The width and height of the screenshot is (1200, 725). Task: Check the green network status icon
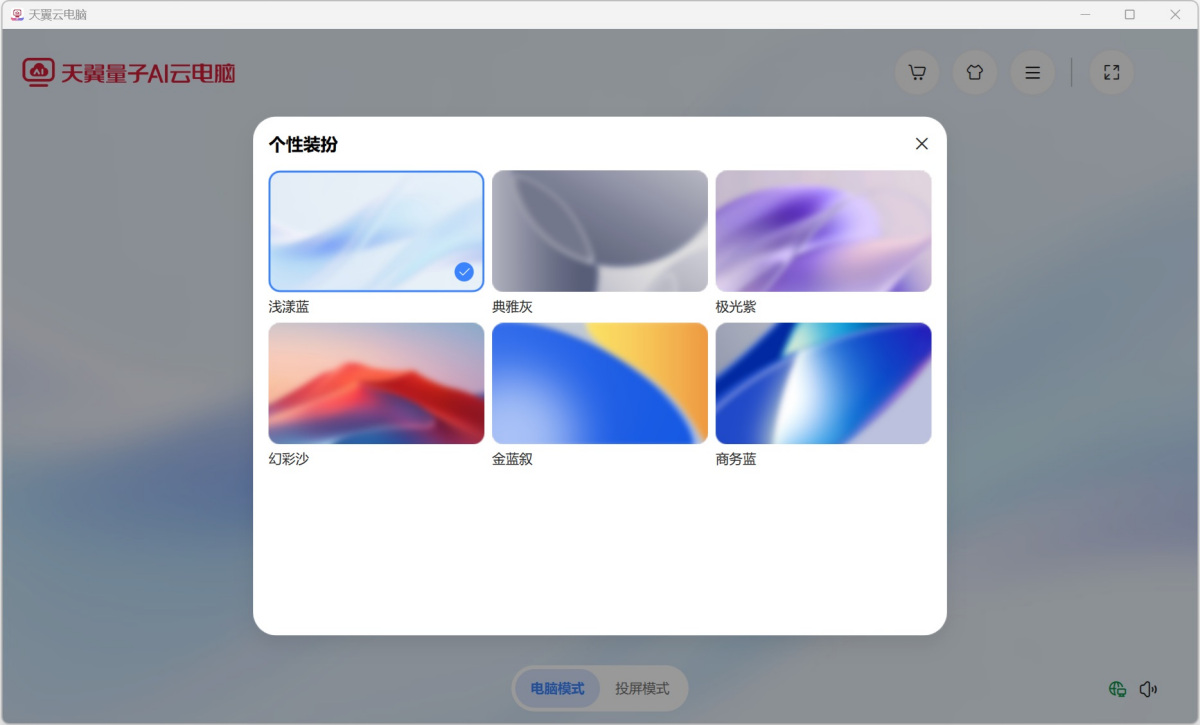click(1116, 688)
